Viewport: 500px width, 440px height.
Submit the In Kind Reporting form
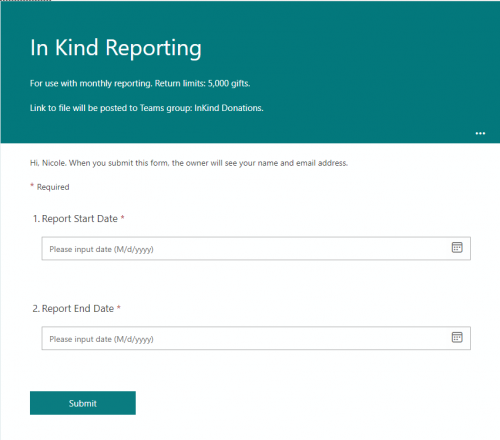tap(83, 403)
